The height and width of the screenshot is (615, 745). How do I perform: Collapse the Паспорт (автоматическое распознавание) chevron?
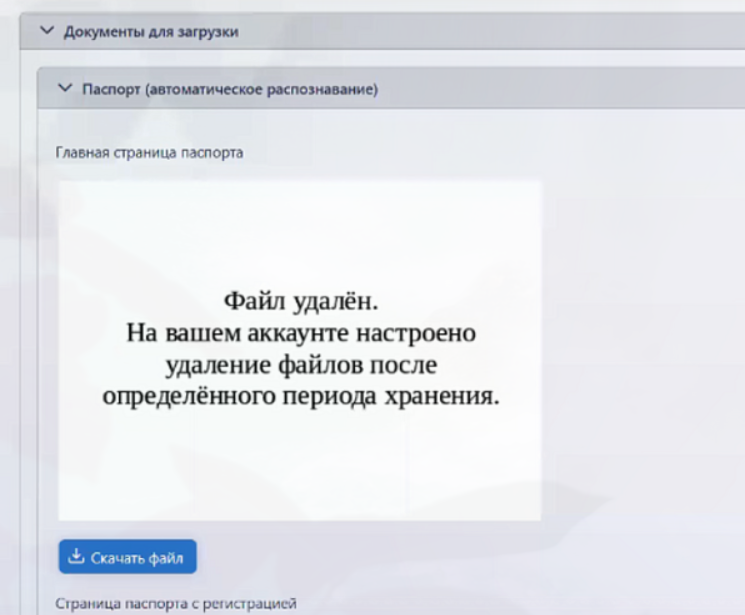[65, 88]
